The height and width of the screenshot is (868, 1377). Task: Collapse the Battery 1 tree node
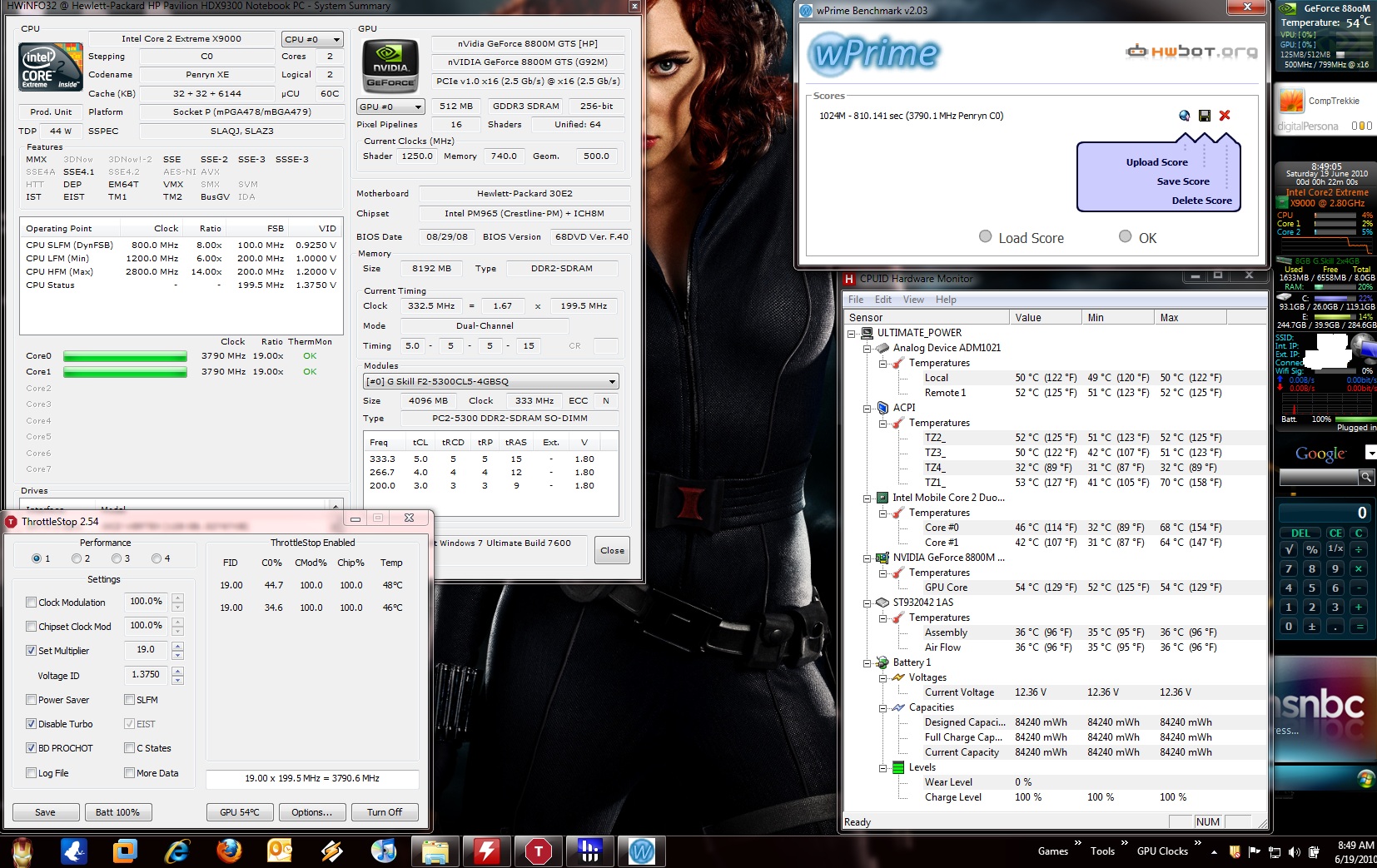pyautogui.click(x=867, y=663)
